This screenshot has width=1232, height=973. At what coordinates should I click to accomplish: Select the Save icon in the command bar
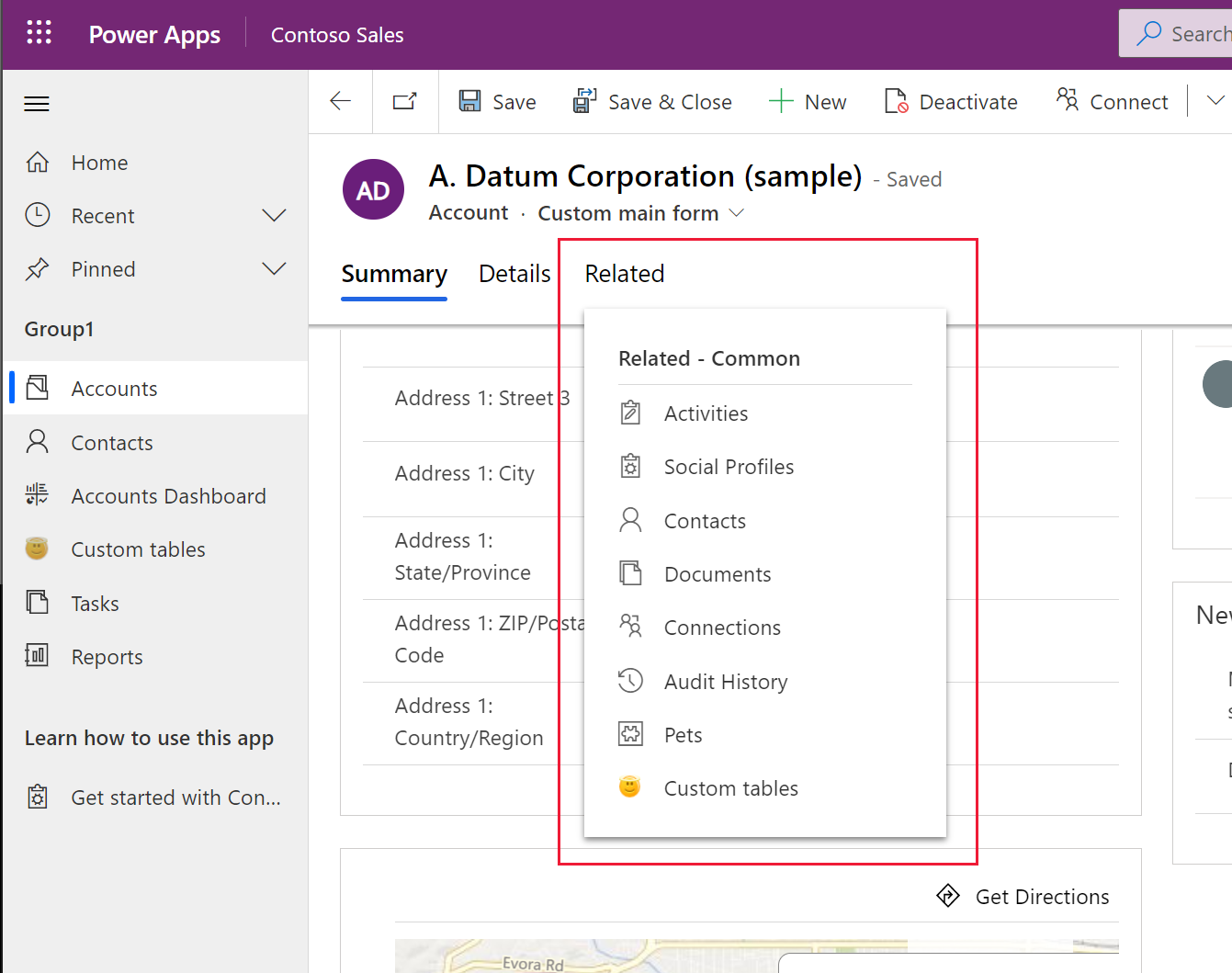(471, 101)
